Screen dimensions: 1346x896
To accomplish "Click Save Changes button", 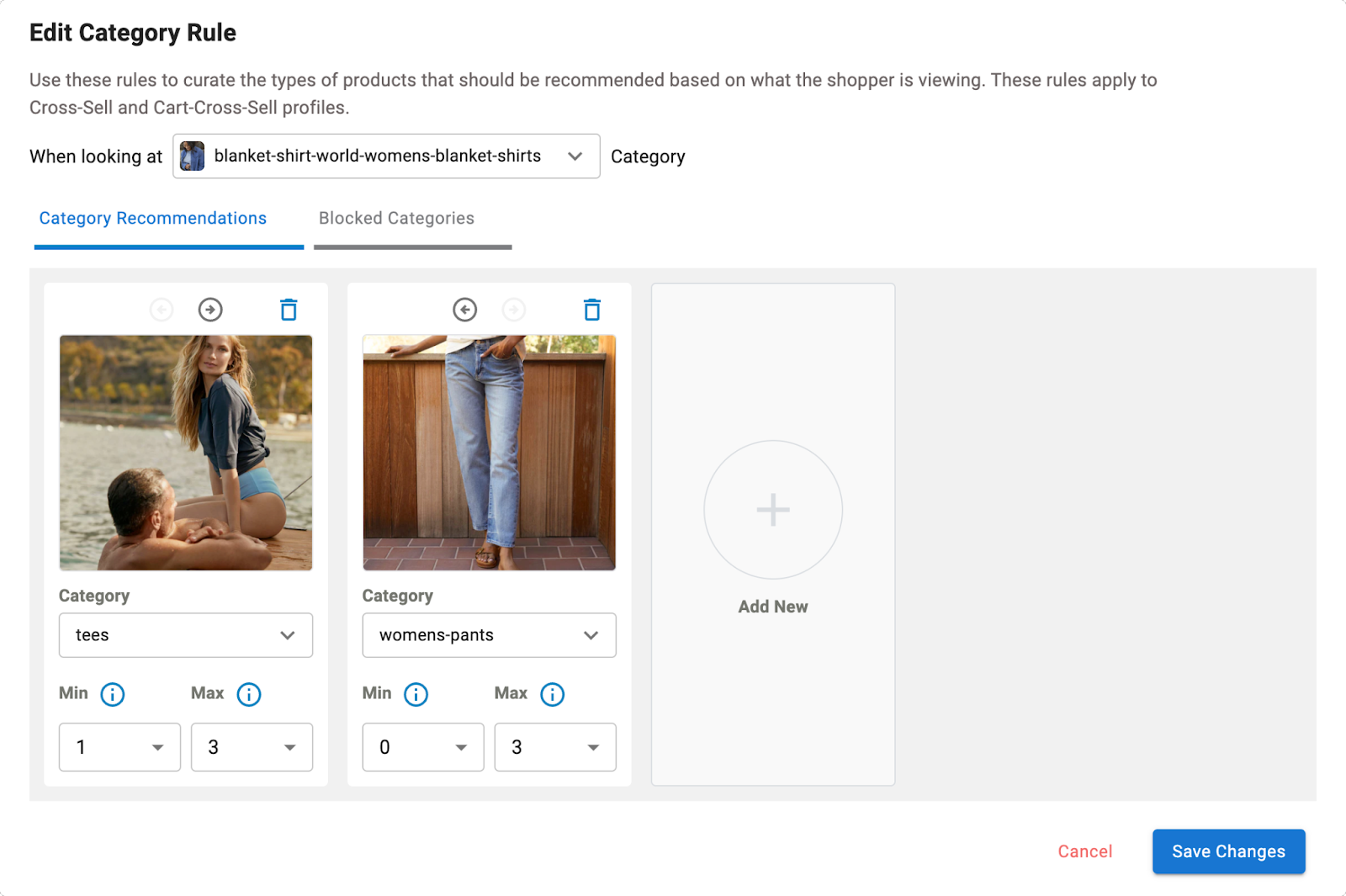I will pyautogui.click(x=1229, y=851).
